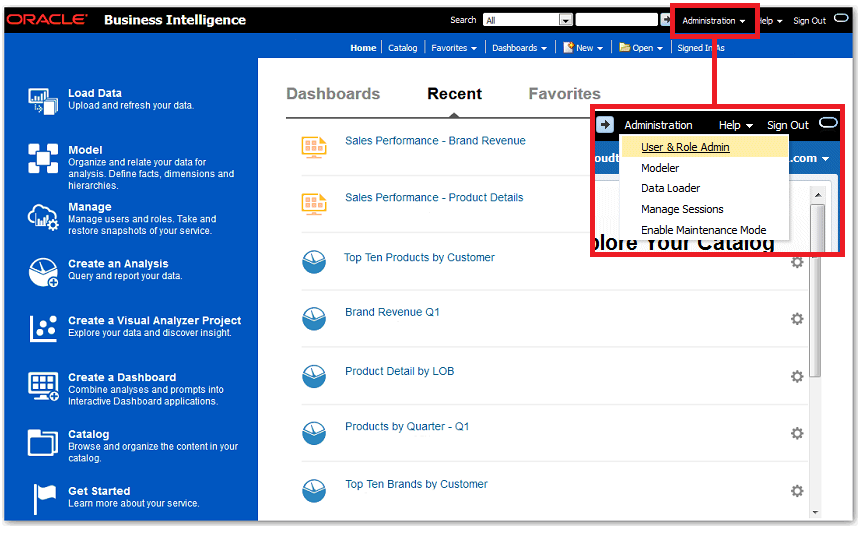This screenshot has height=534, width=865.
Task: Switch to the Recent tab
Action: (455, 94)
